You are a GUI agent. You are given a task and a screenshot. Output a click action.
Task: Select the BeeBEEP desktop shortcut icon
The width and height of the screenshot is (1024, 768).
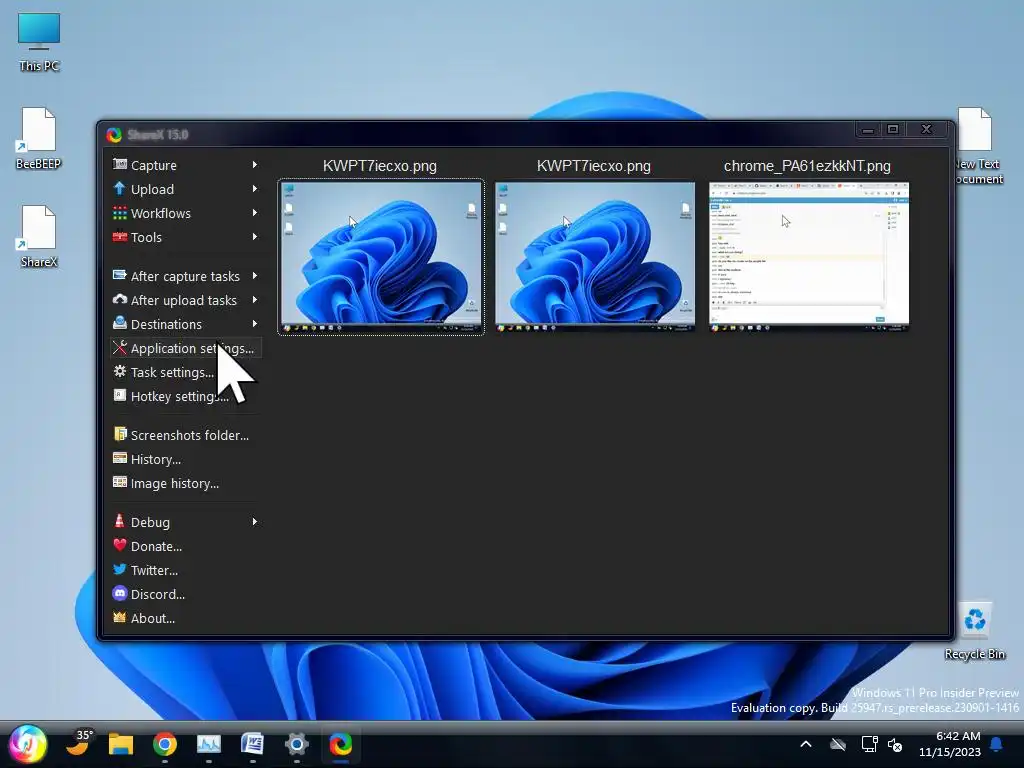click(39, 138)
